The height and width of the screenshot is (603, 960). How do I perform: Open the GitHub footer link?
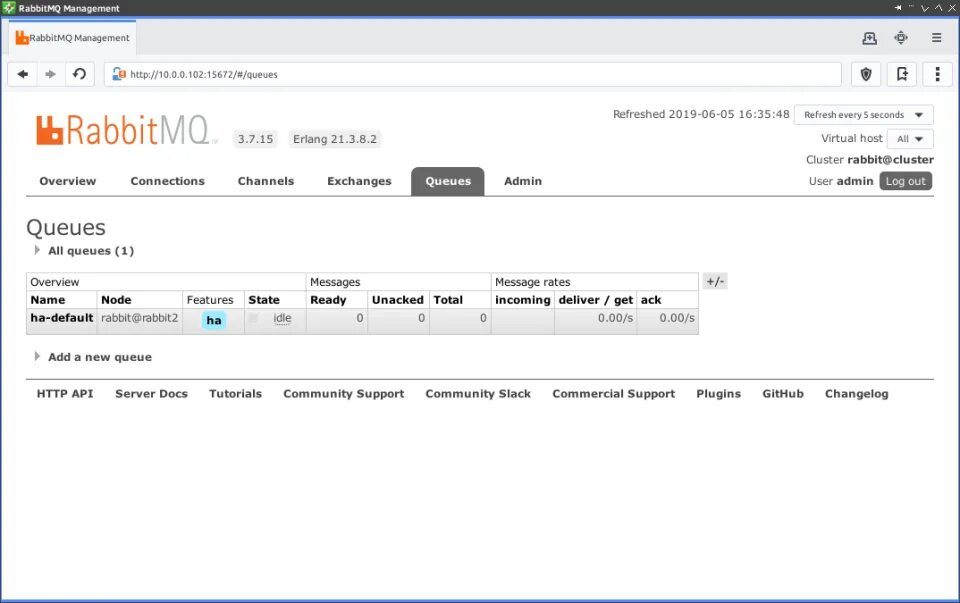[x=782, y=394]
